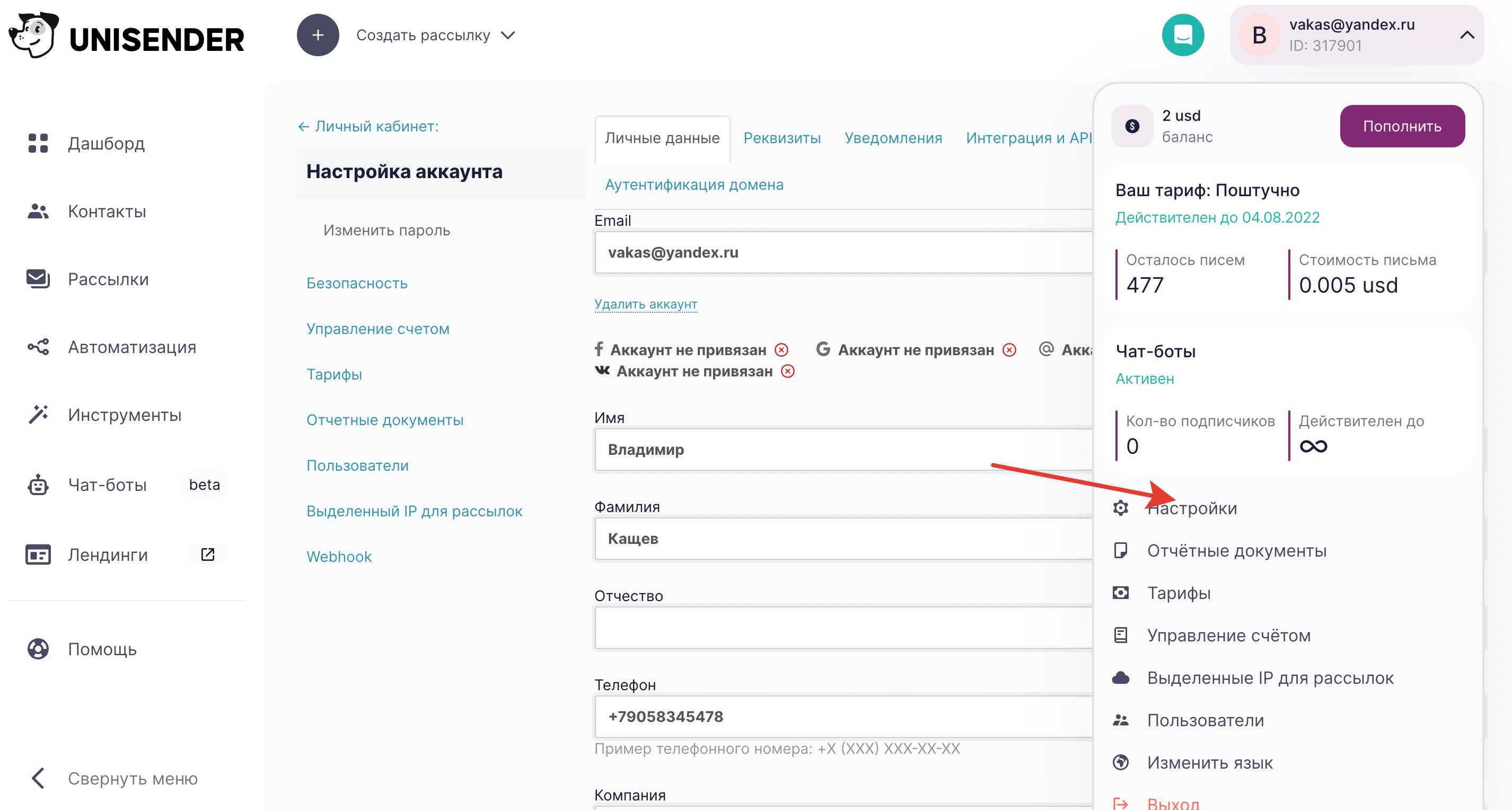This screenshot has width=1512, height=810.
Task: Select the Автоматизация sidebar icon
Action: 38,347
